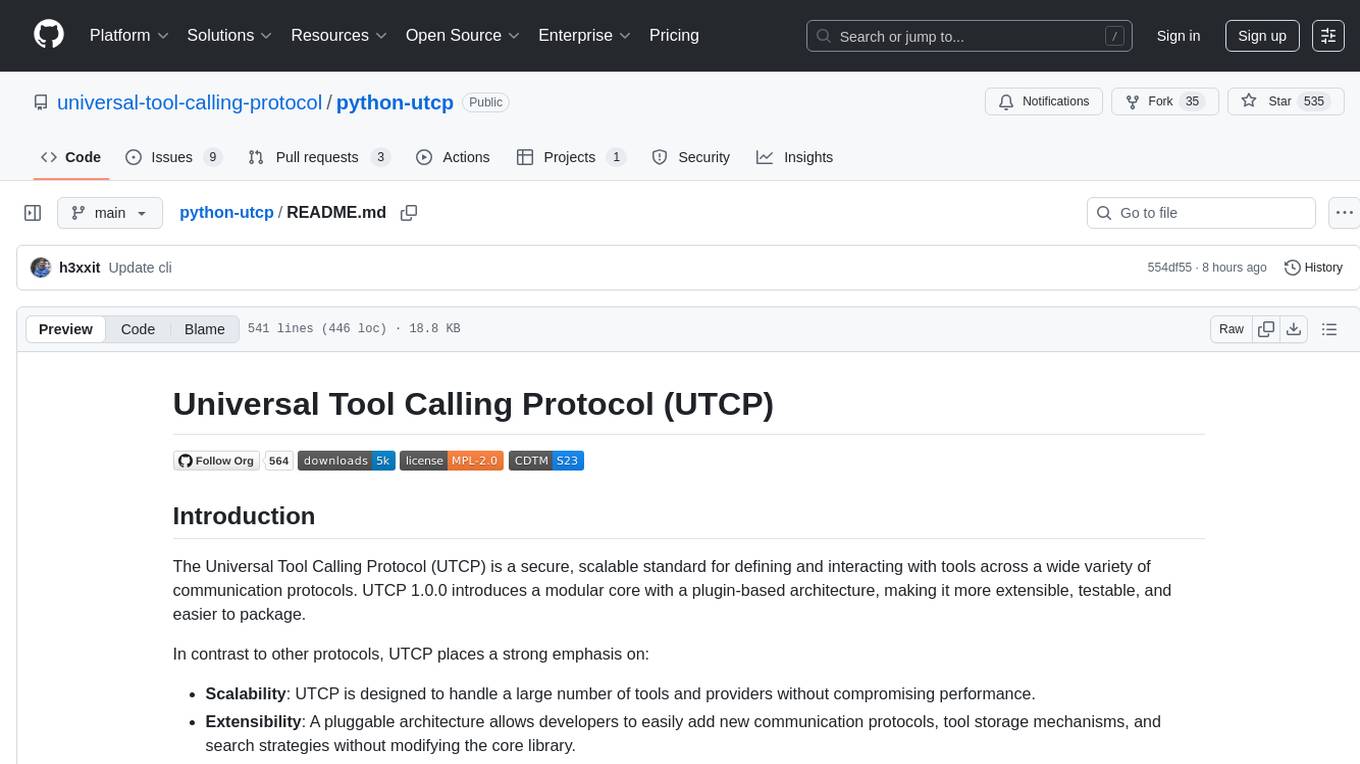
Task: Go to python-utcp in file breadcrumb
Action: [x=226, y=212]
